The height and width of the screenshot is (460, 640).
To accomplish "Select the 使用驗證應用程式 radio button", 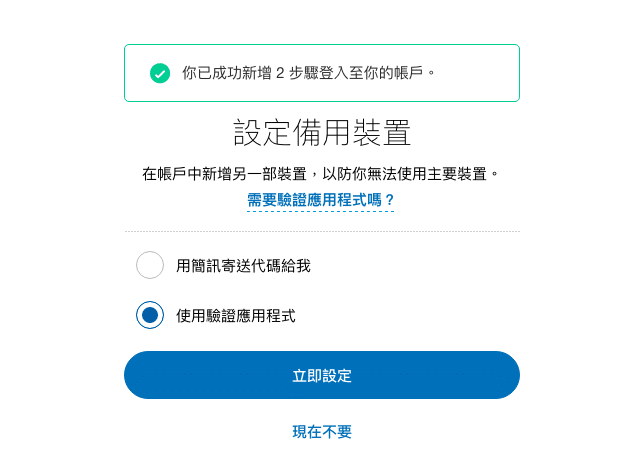I will point(150,315).
